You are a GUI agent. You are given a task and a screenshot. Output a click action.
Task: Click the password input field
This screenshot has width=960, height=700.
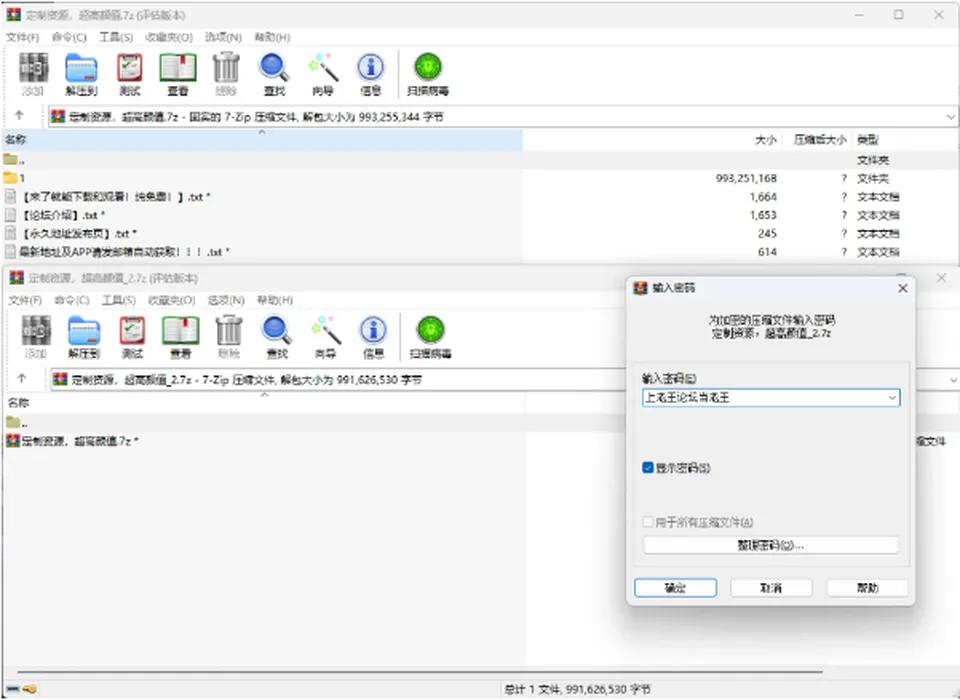(771, 398)
